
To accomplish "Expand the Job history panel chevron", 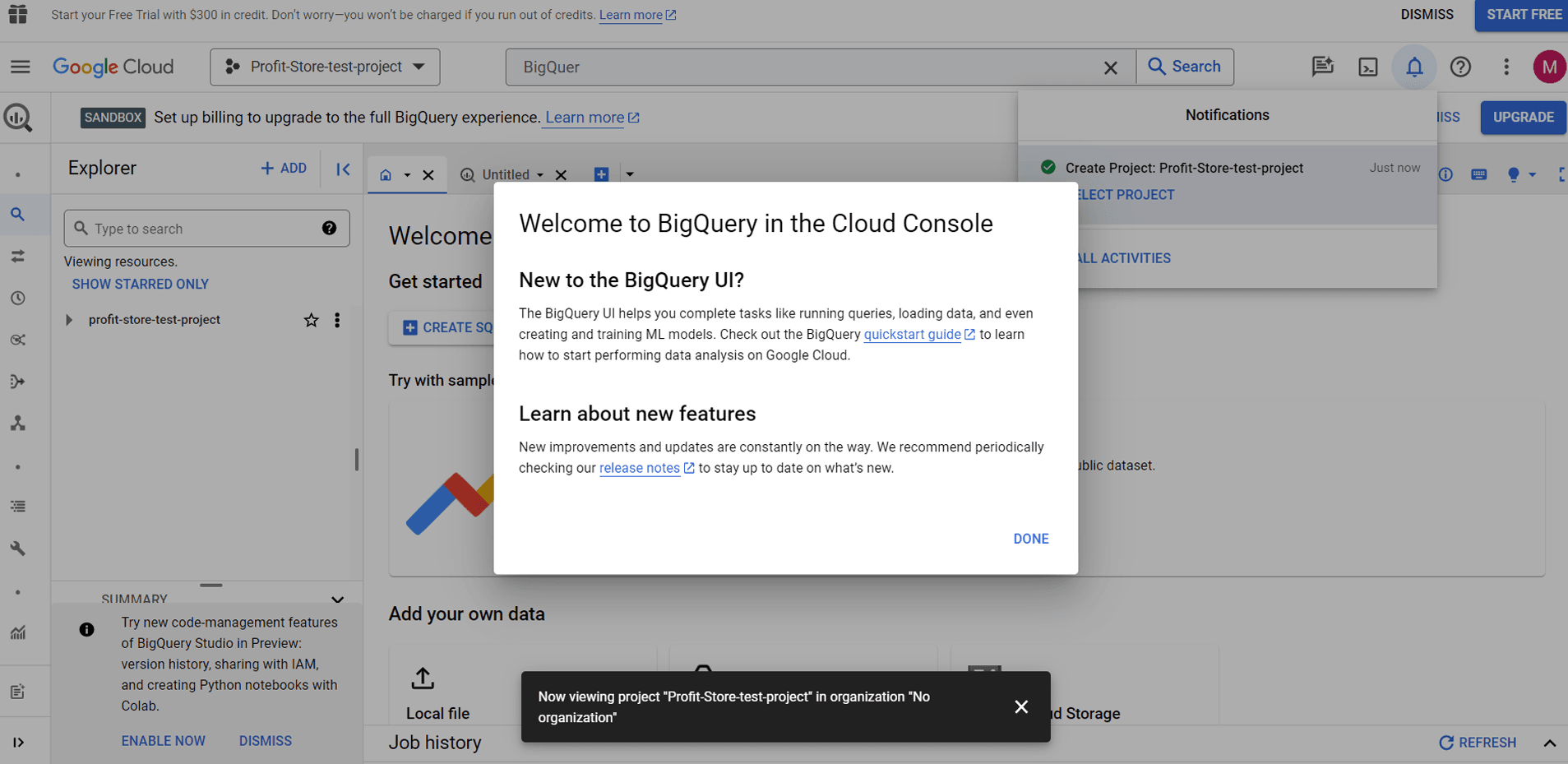I will point(1549,743).
